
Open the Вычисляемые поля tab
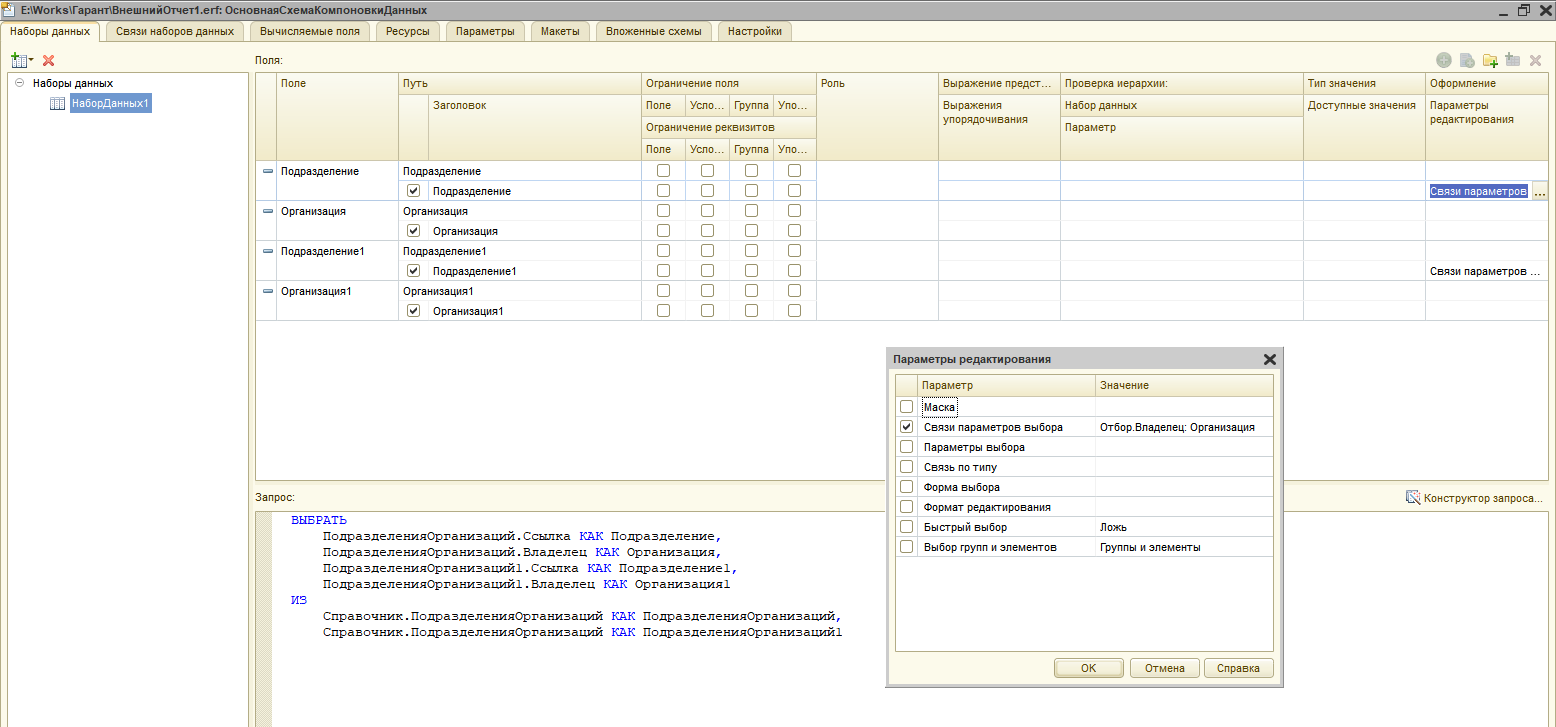pos(310,31)
